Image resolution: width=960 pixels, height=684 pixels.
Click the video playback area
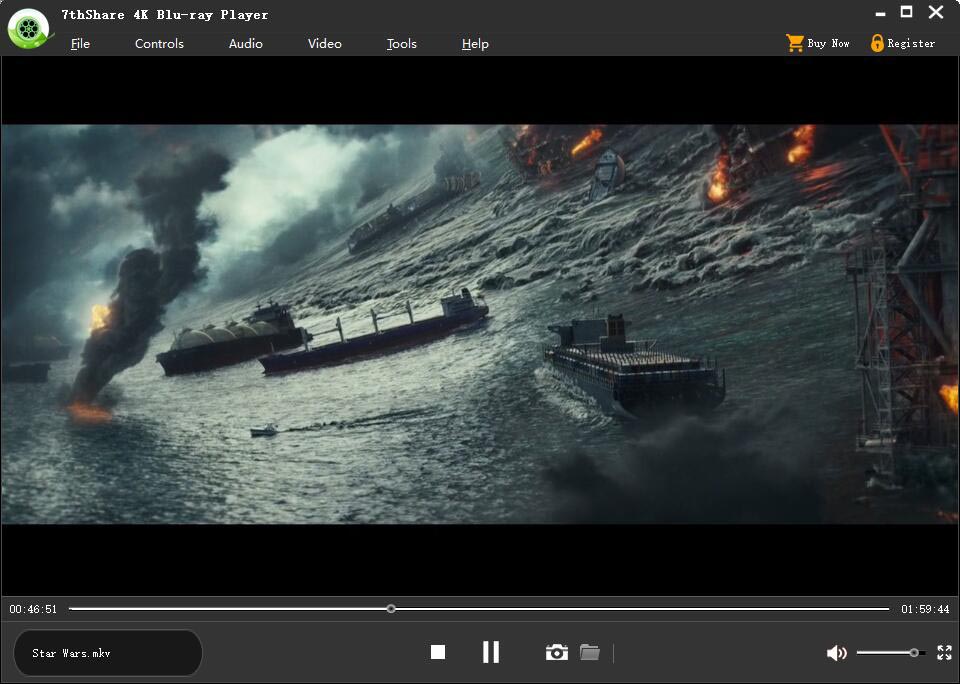pyautogui.click(x=480, y=325)
